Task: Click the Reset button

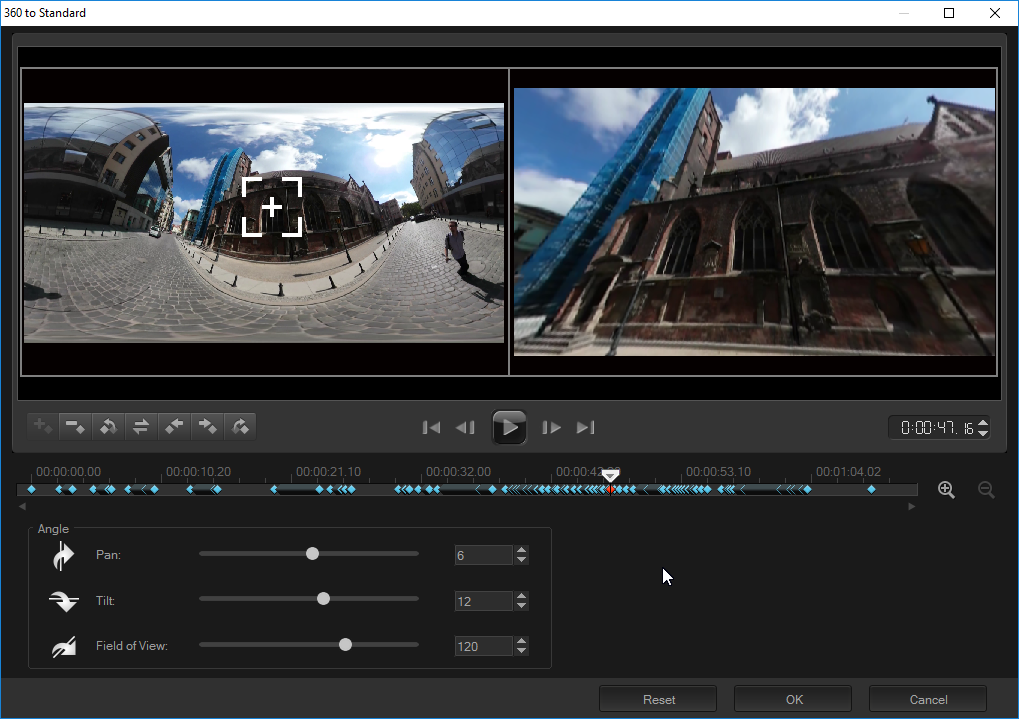Action: pyautogui.click(x=658, y=699)
